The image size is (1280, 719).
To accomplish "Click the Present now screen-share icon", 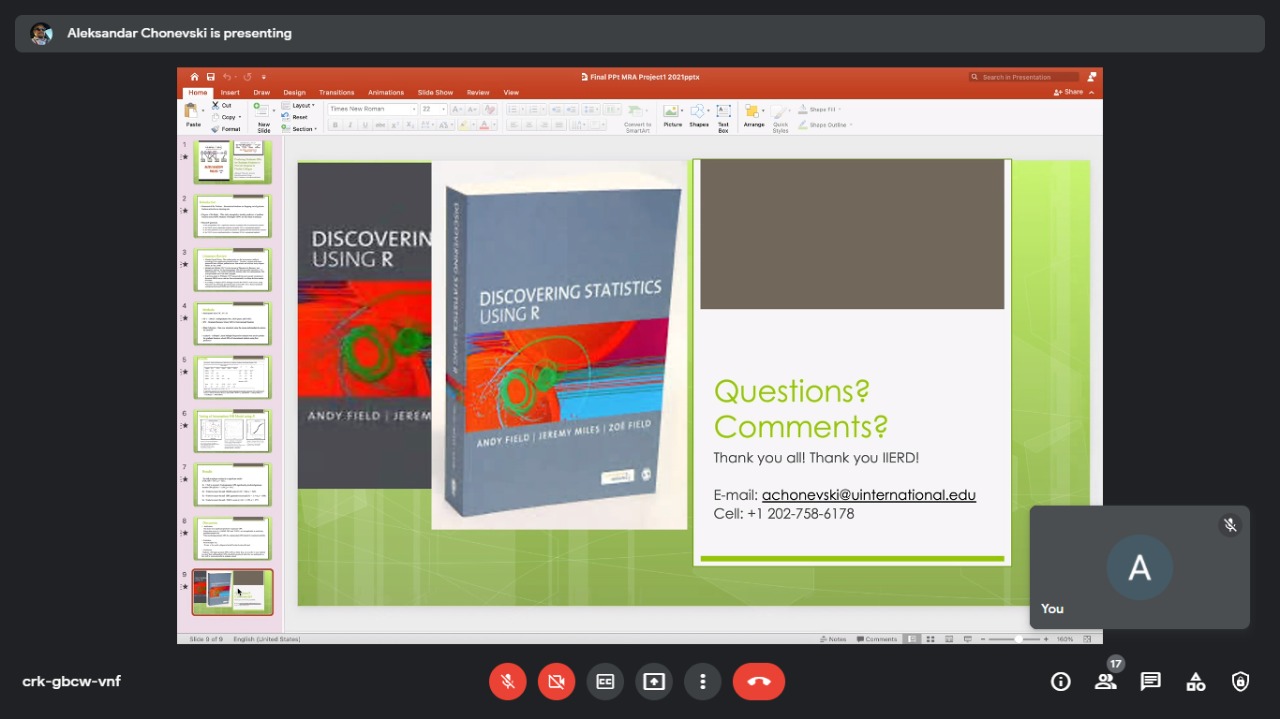I will 653,681.
